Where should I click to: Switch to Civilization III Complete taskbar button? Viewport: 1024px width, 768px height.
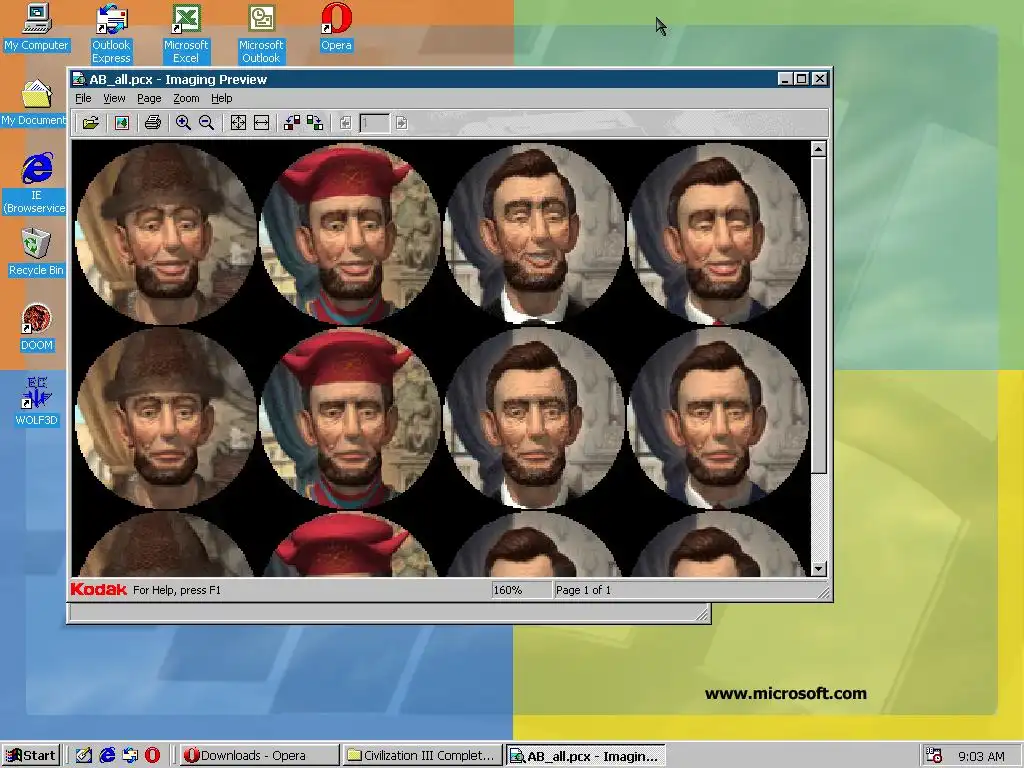[x=423, y=756]
